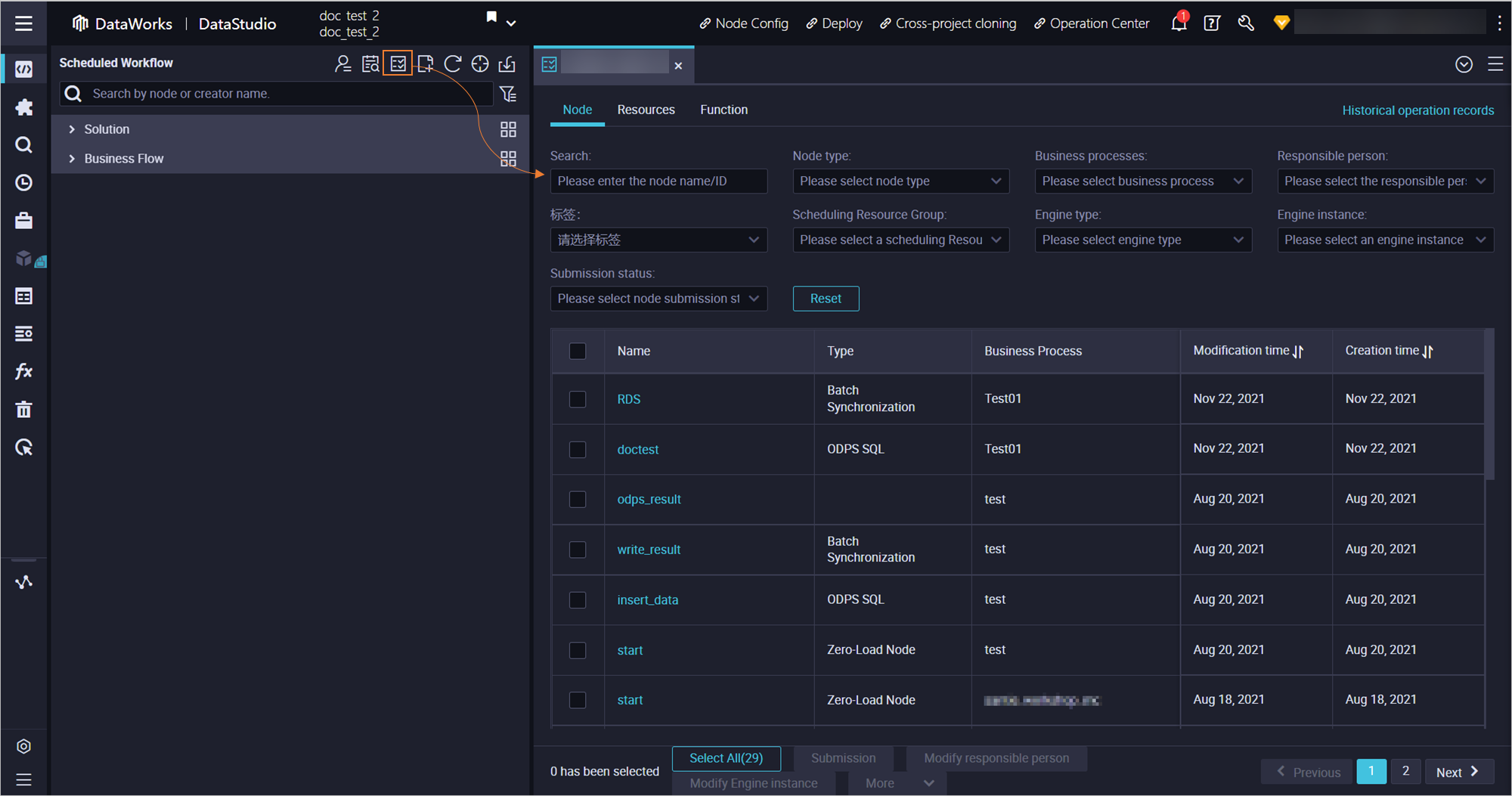Open the Node type dropdown
This screenshot has width=1512, height=796.
click(900, 181)
